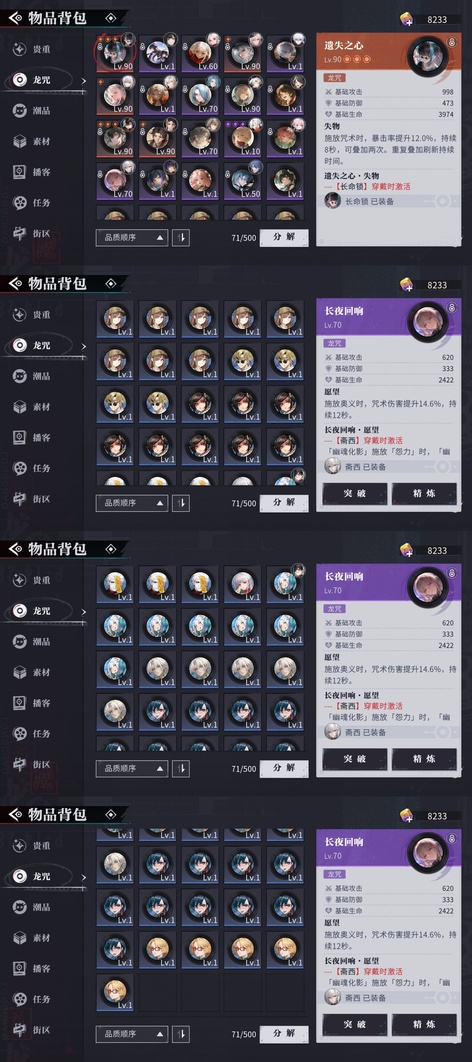Screen dimensions: 472x1062
Task: Open the 播客 sidebar icon in topmost panel
Action: point(20,172)
